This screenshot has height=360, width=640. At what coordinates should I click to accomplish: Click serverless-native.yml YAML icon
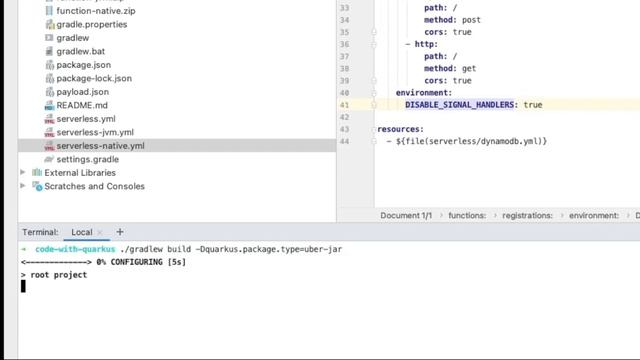click(x=49, y=146)
